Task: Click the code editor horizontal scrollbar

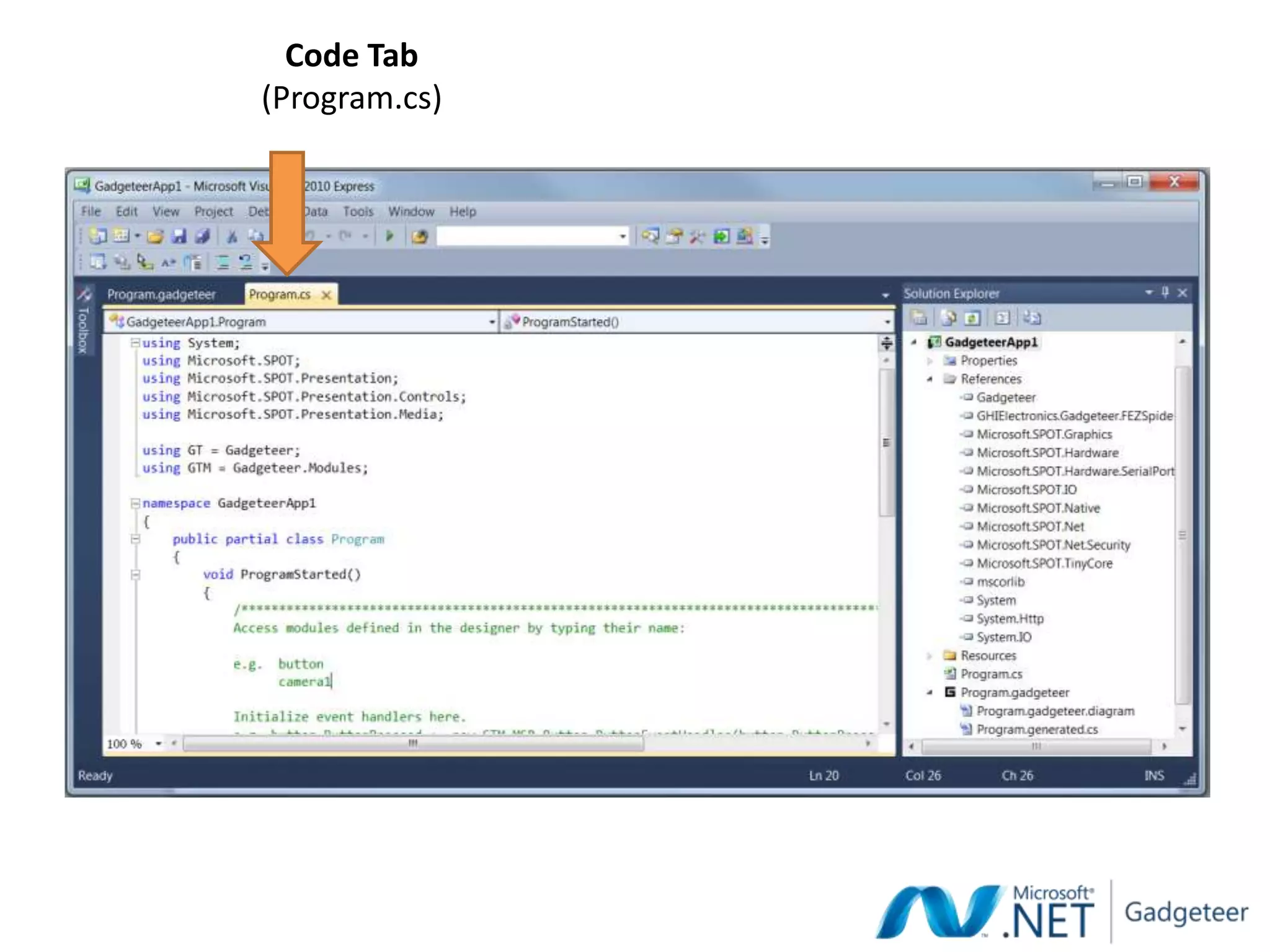Action: click(413, 743)
